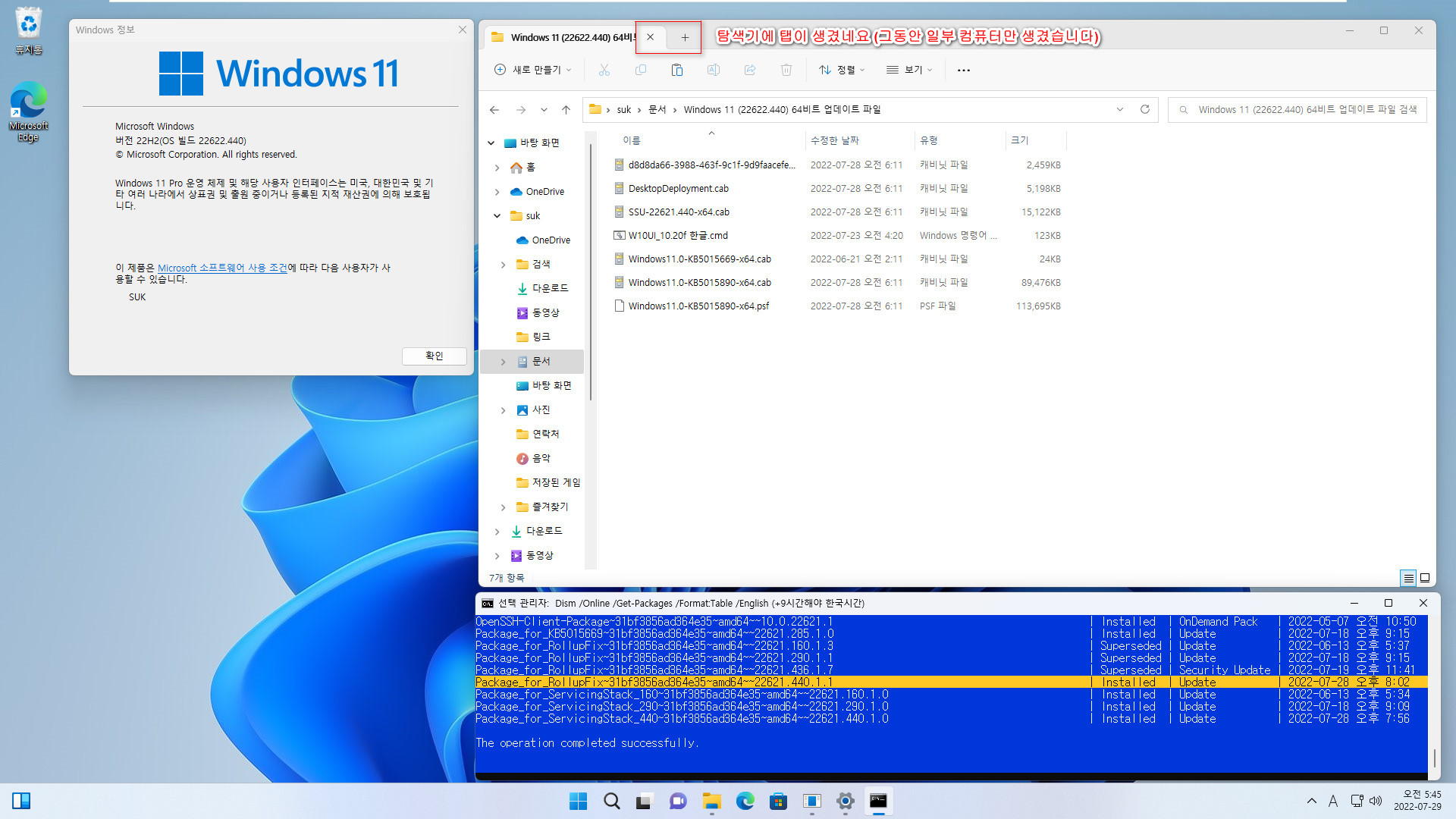
Task: Open the clock and date in taskbar
Action: pyautogui.click(x=1417, y=801)
